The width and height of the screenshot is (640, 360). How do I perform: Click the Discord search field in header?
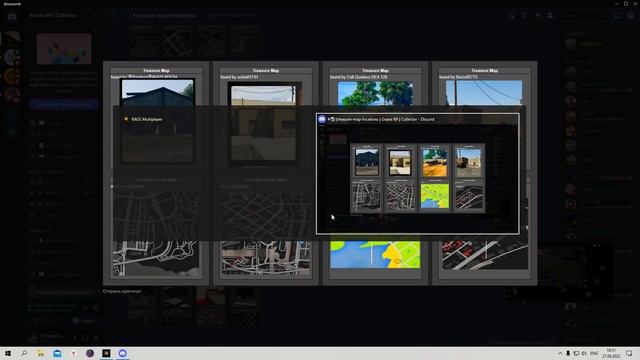pos(584,16)
